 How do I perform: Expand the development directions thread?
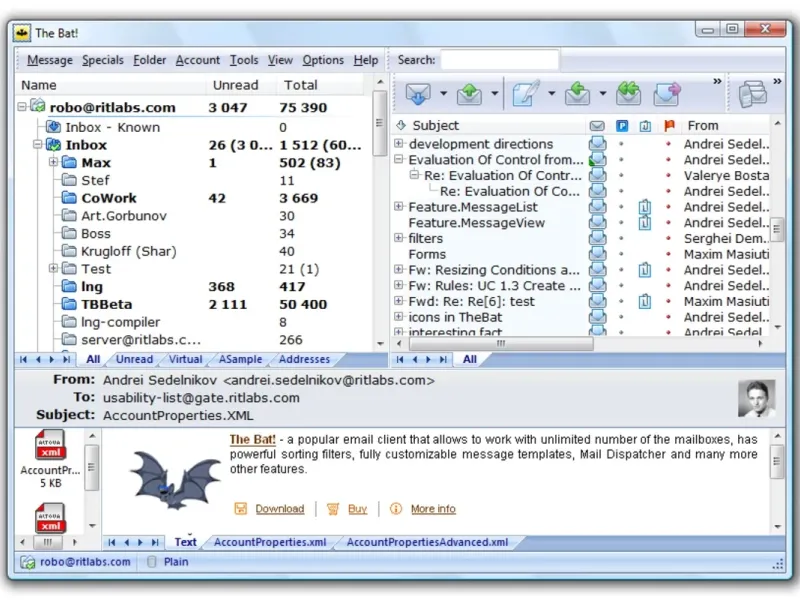399,143
